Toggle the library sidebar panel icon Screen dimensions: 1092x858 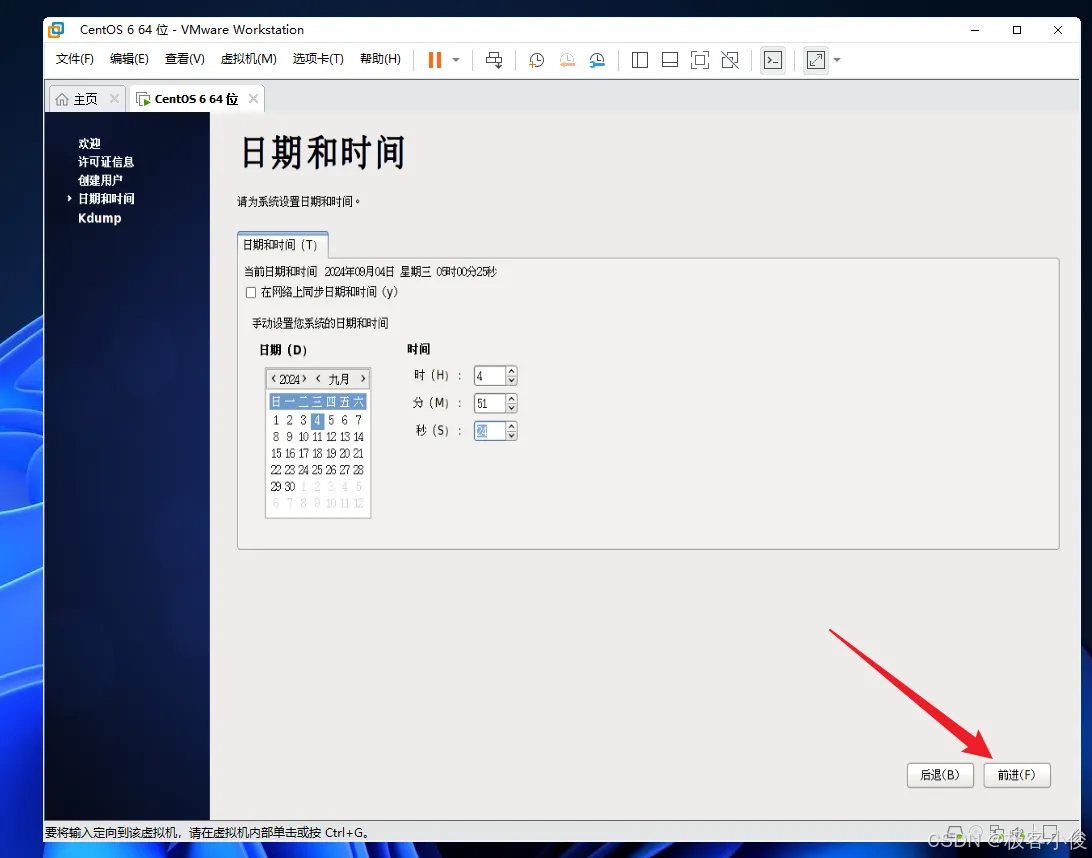coord(639,60)
